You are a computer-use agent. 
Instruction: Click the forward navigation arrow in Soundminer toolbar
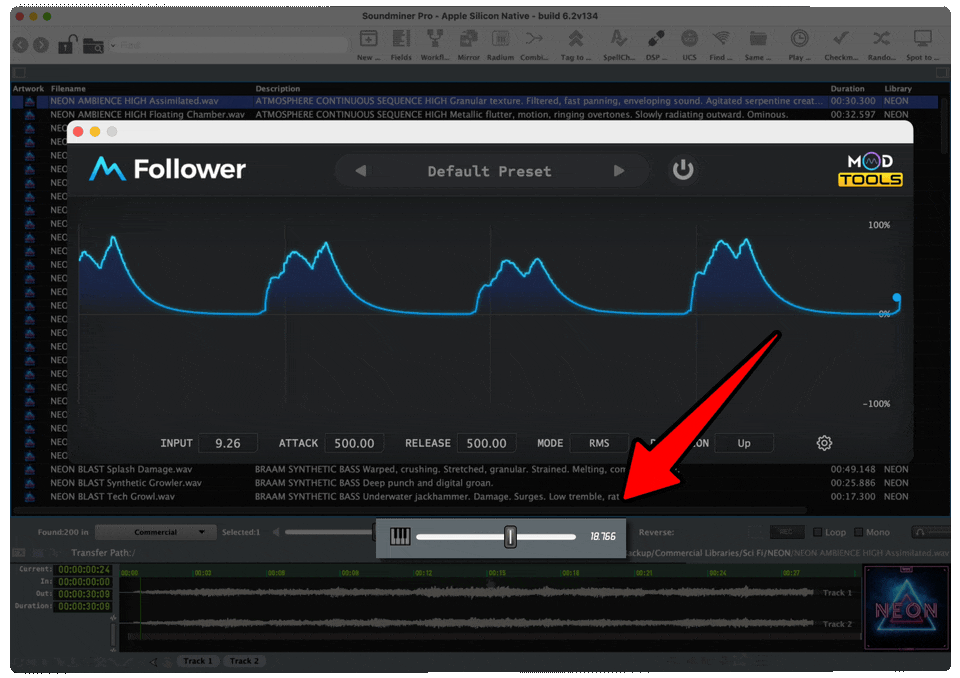click(x=41, y=45)
